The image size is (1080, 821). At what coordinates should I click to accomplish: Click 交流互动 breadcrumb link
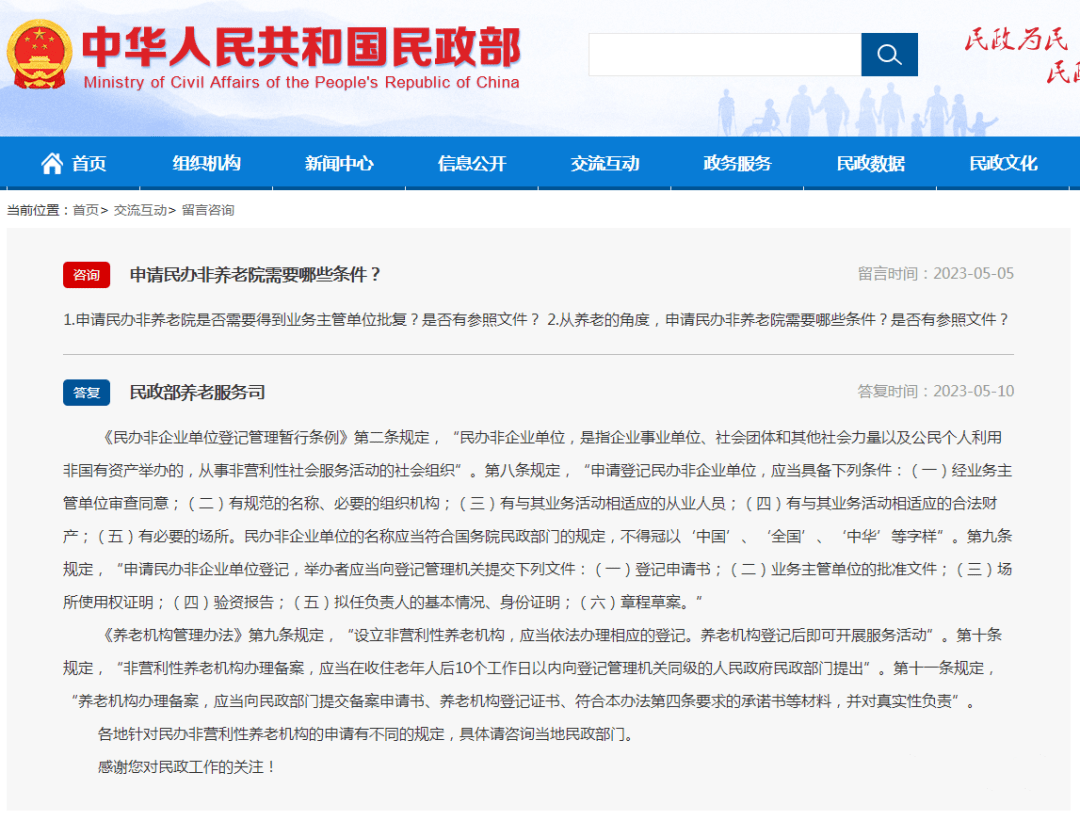141,210
